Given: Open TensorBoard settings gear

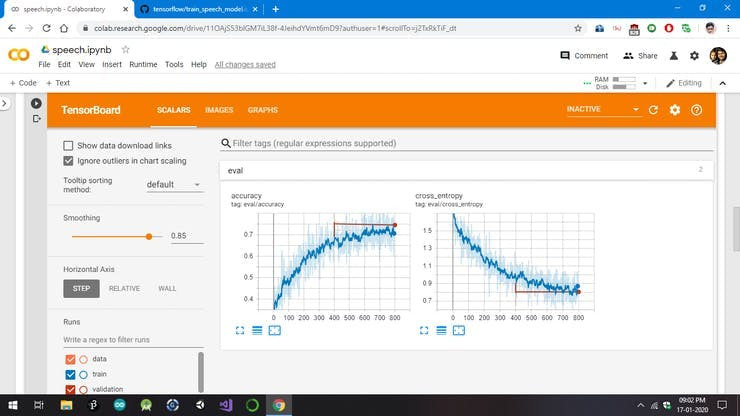Looking at the screenshot, I should 675,110.
